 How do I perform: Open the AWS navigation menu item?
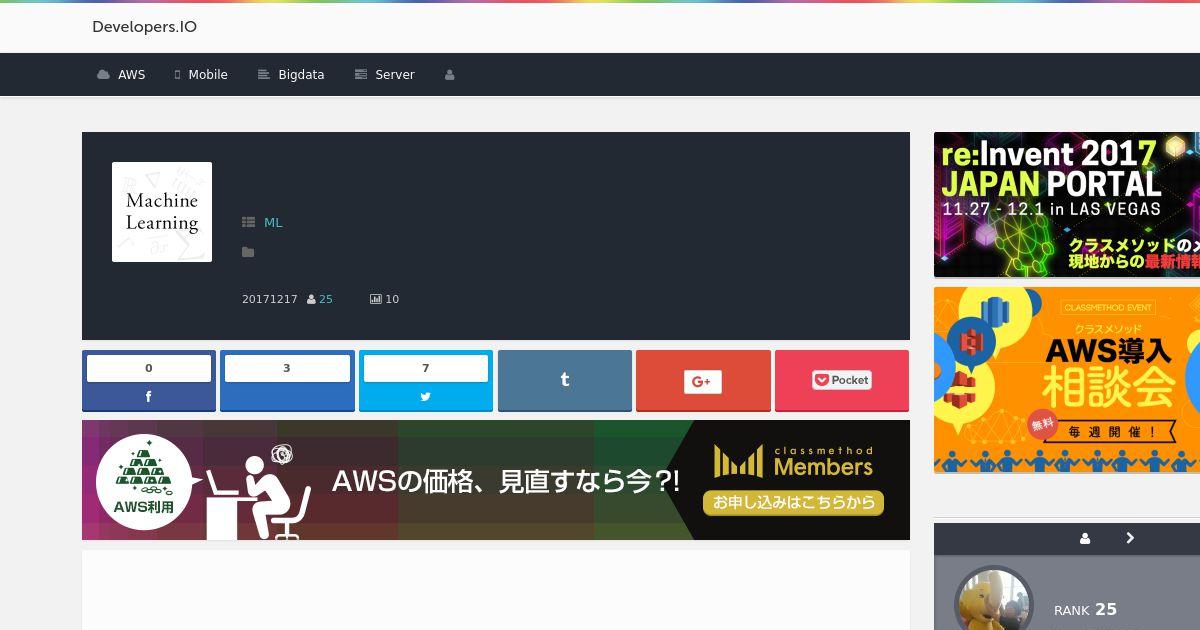tap(121, 75)
